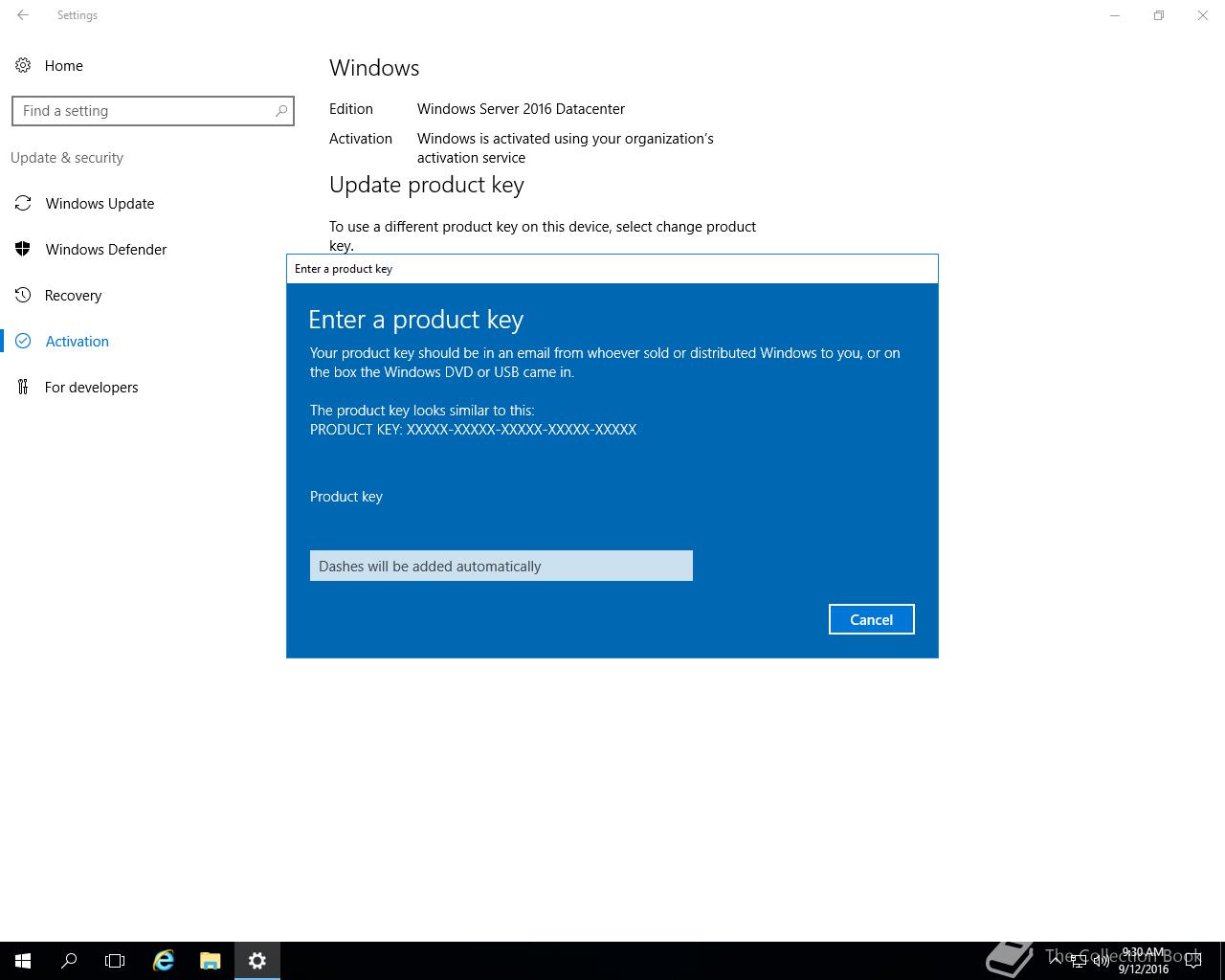Open the Action Center notifications
The image size is (1225, 980).
coord(1193,961)
